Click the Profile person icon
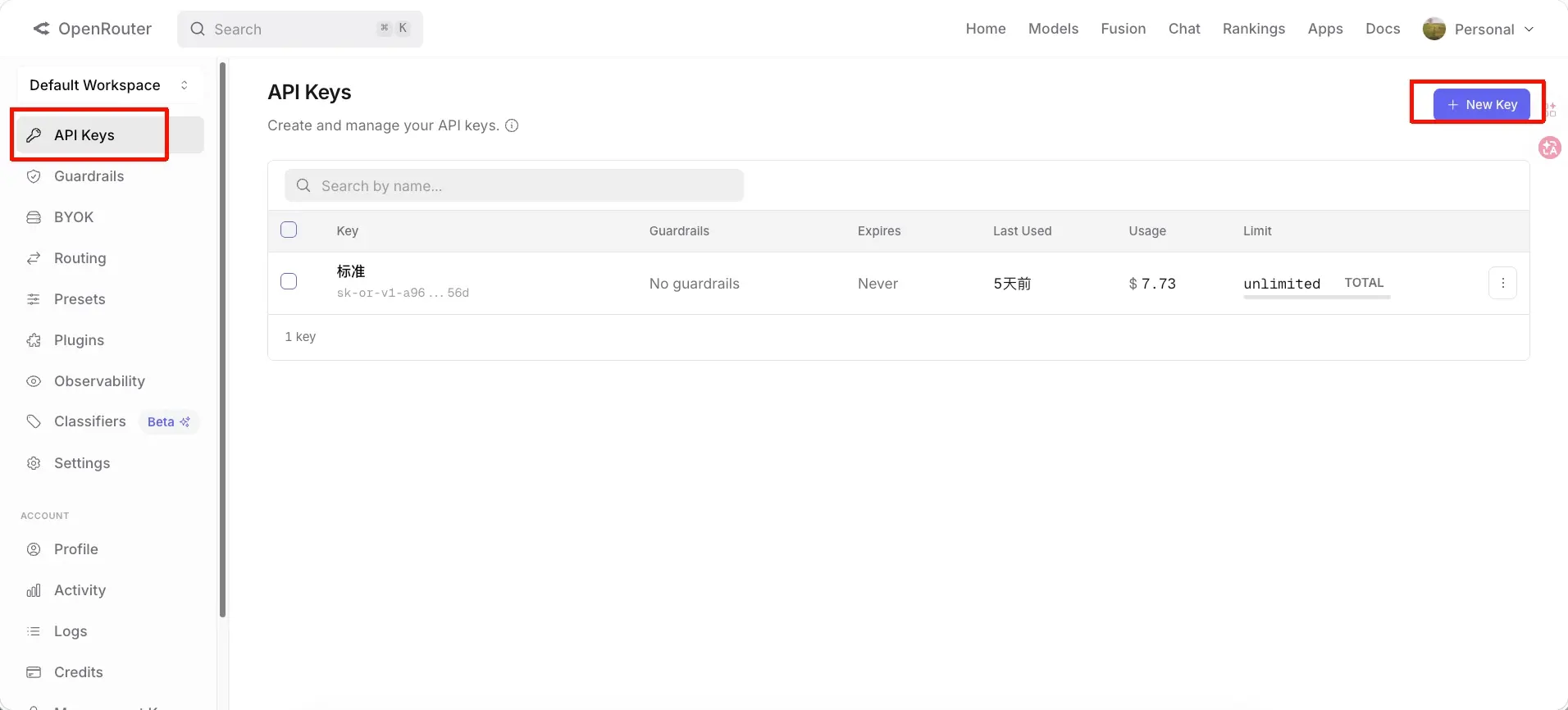This screenshot has height=710, width=1568. 34,549
